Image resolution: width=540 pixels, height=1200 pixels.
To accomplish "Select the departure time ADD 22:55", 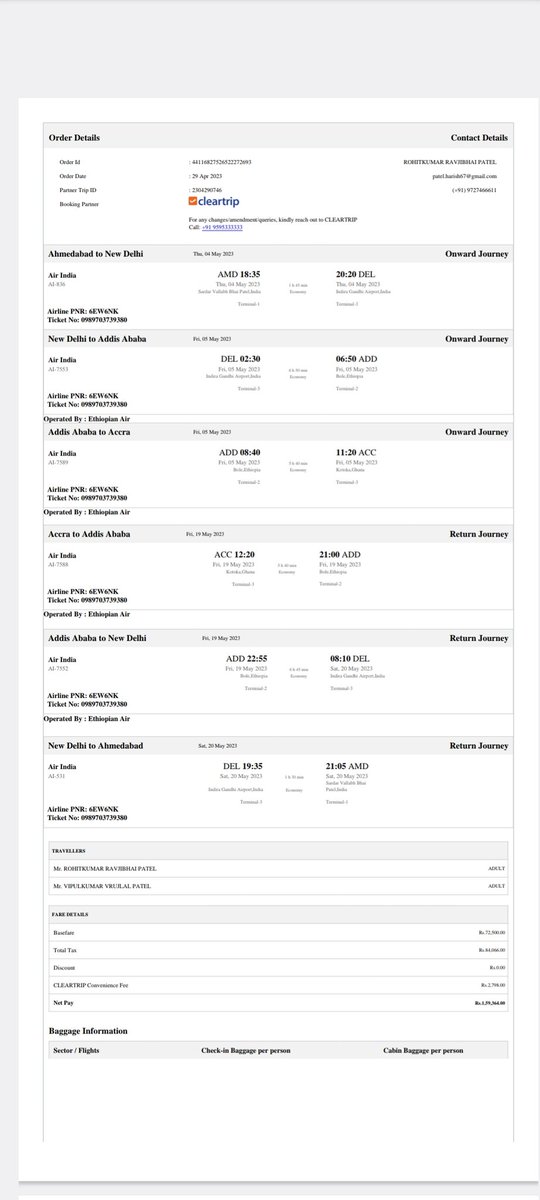I will pos(247,658).
